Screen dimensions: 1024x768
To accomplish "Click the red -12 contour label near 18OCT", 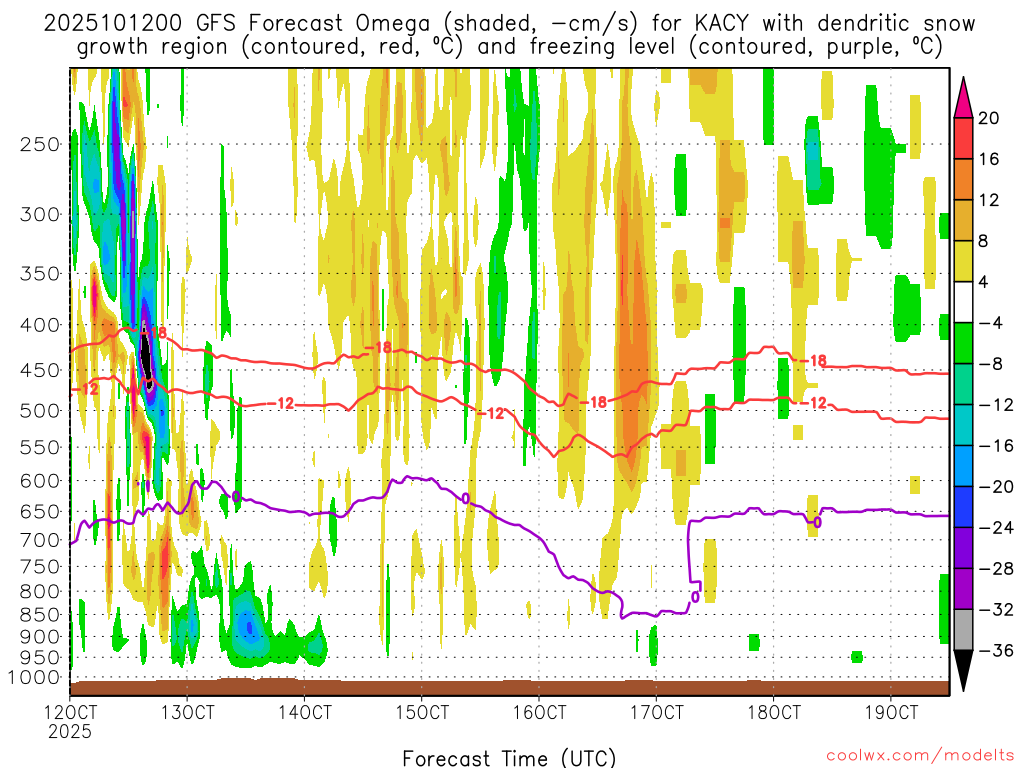I will pyautogui.click(x=814, y=404).
